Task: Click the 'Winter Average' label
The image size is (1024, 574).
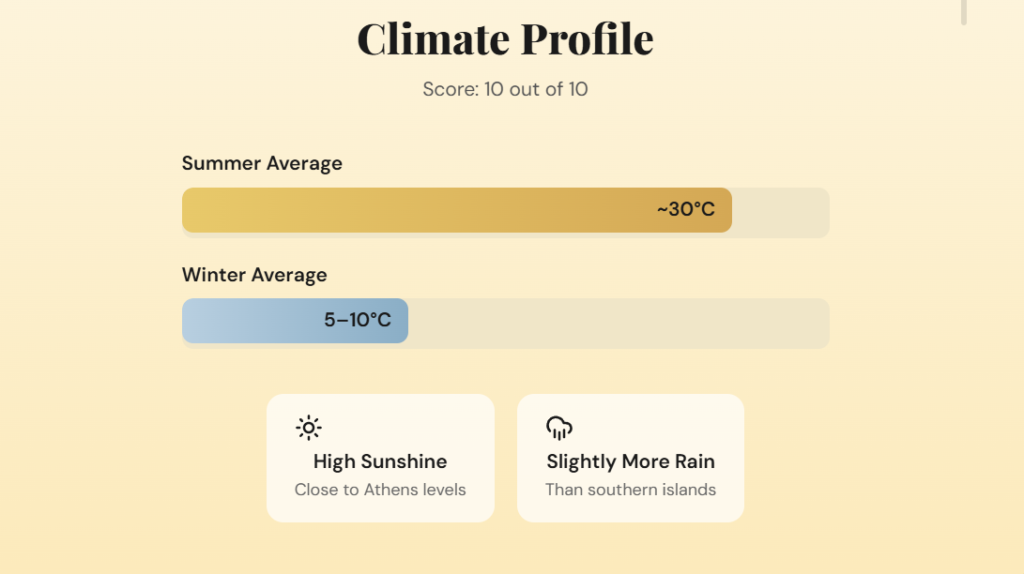Action: click(254, 274)
